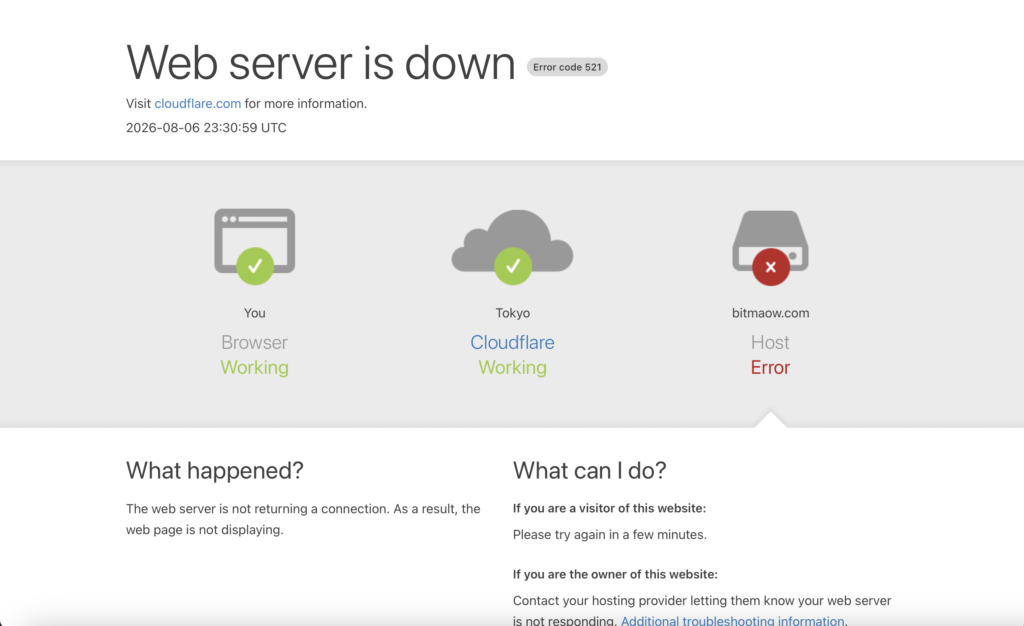Click the What can I do? heading
The height and width of the screenshot is (626, 1024).
589,470
